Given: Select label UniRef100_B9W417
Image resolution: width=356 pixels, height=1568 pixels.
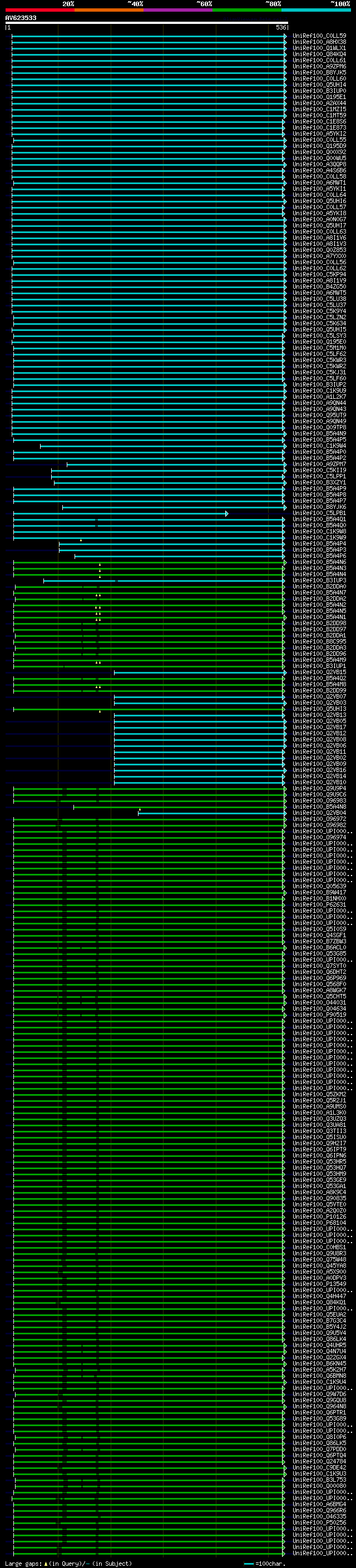Looking at the screenshot, I should click(319, 892).
